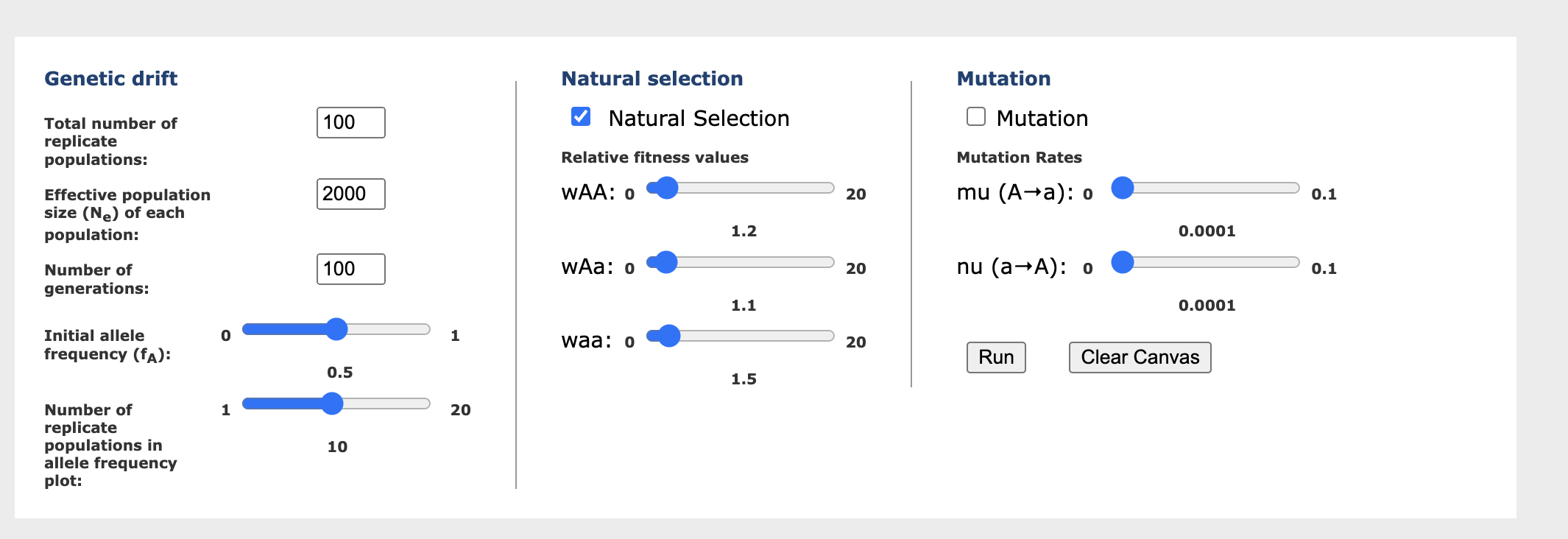
Task: Click the Mutation section heading
Action: coord(1003,78)
